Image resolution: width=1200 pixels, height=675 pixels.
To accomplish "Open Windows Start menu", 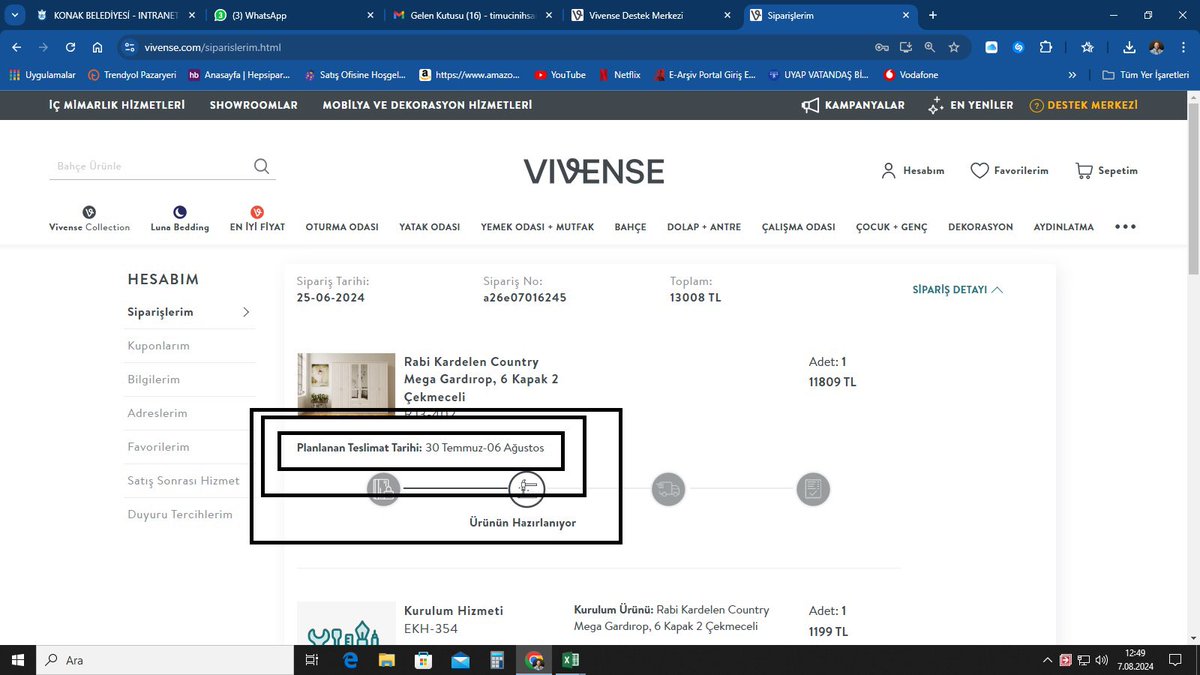I will [18, 660].
